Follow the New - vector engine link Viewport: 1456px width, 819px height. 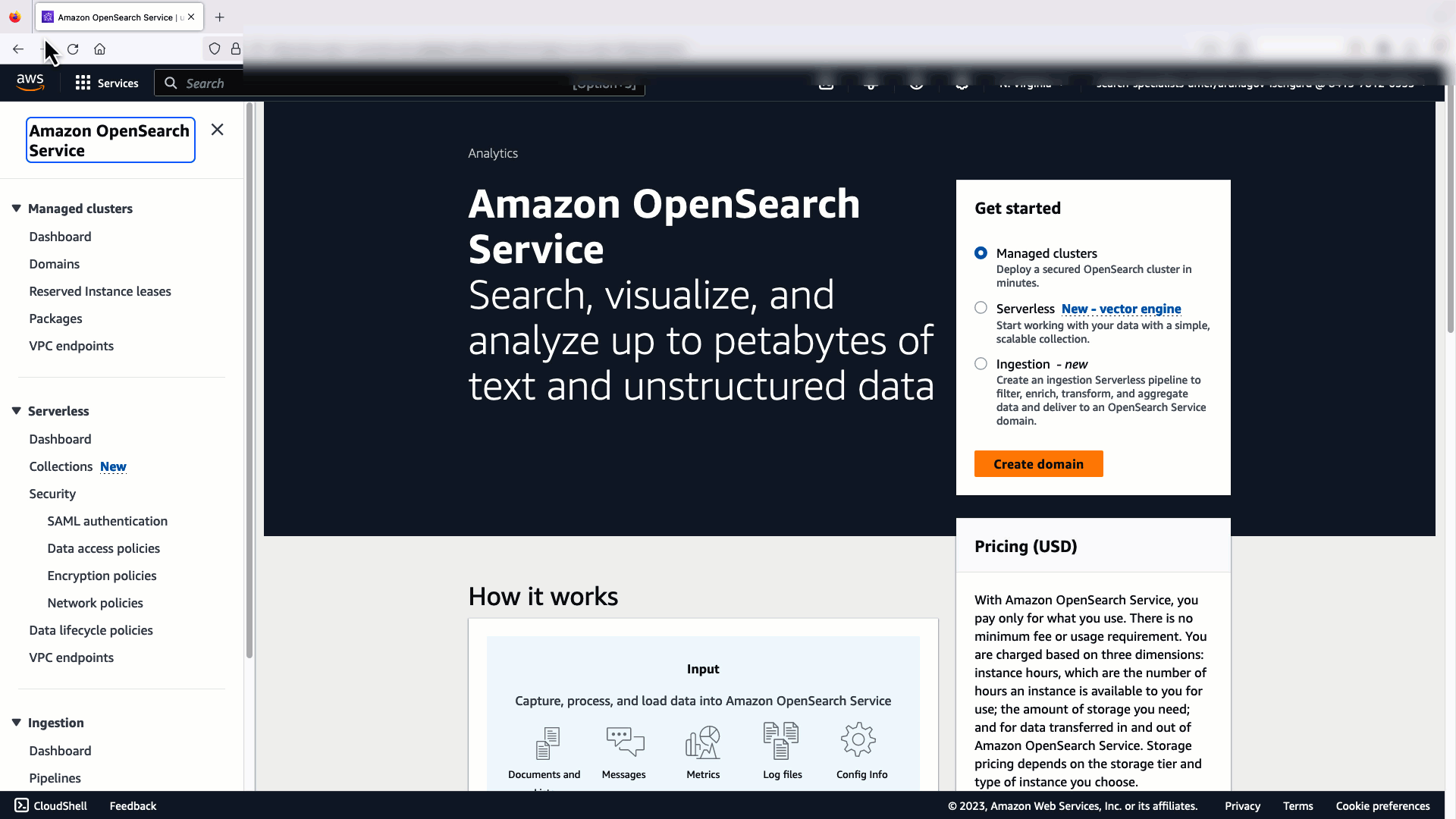click(x=1121, y=309)
